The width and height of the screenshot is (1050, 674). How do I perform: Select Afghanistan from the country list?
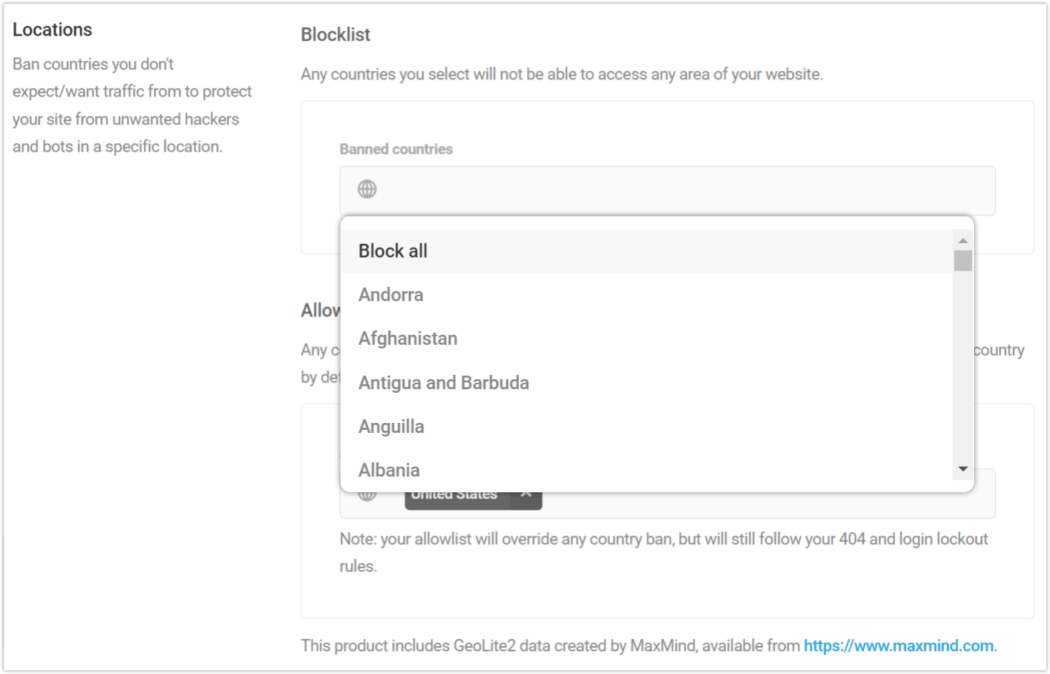click(407, 338)
